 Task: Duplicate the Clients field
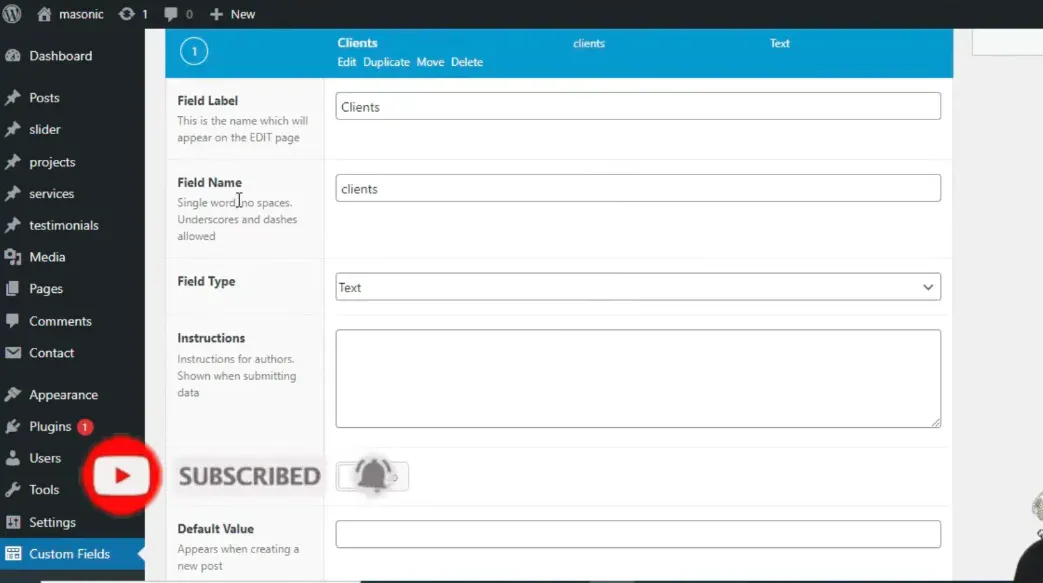click(386, 62)
